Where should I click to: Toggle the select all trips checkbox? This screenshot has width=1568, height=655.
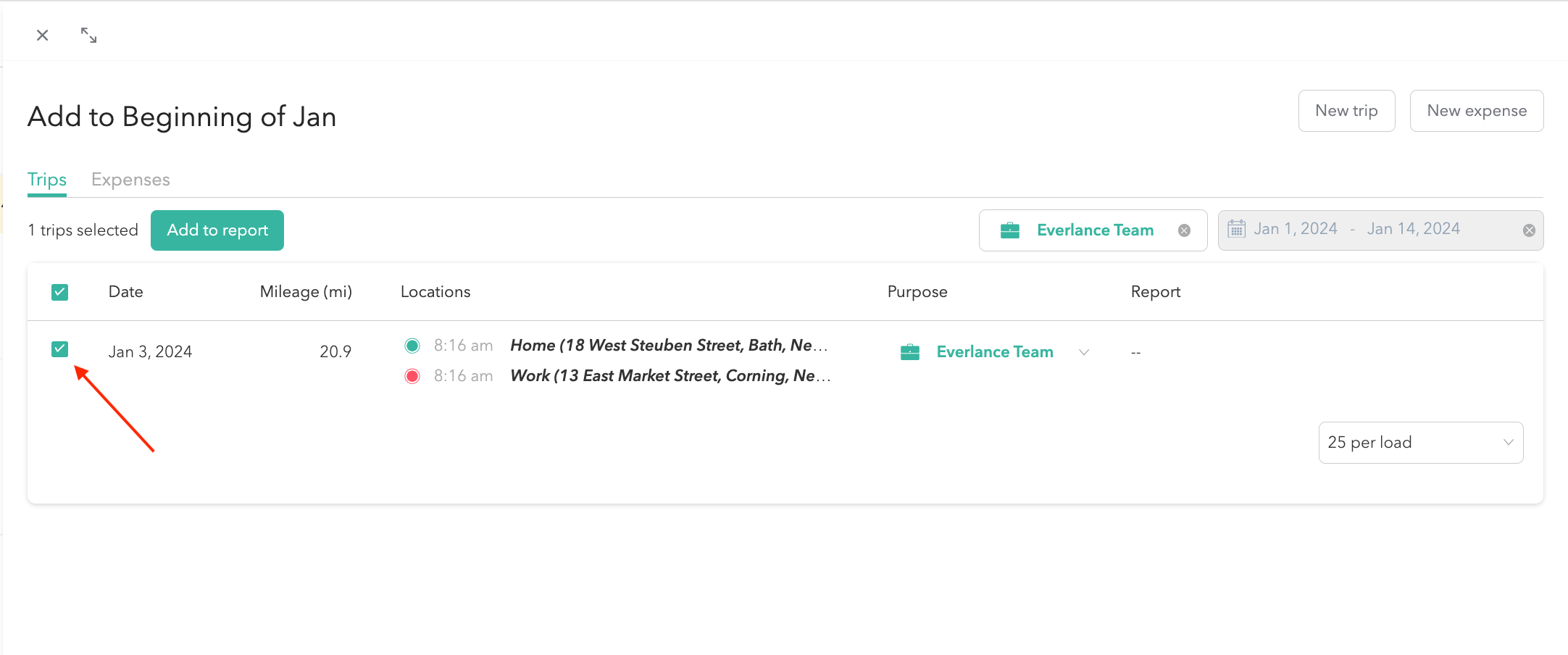tap(60, 292)
